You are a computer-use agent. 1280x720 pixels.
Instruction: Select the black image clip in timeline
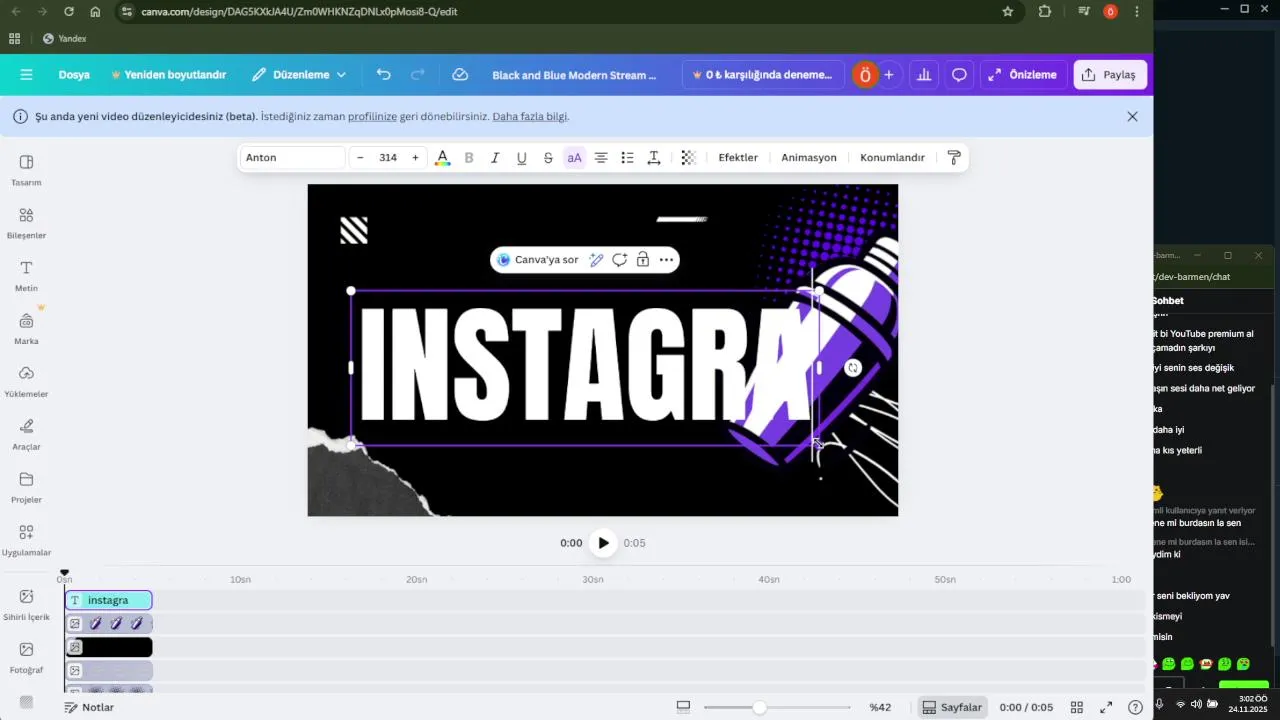click(109, 647)
